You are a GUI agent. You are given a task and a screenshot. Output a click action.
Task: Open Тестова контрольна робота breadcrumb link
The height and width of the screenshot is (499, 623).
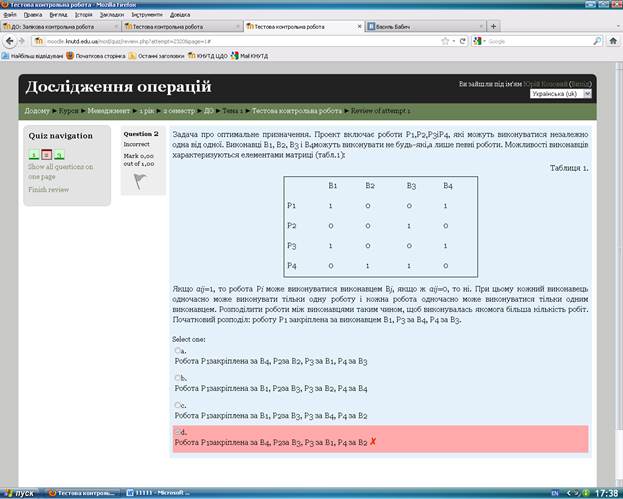click(296, 111)
